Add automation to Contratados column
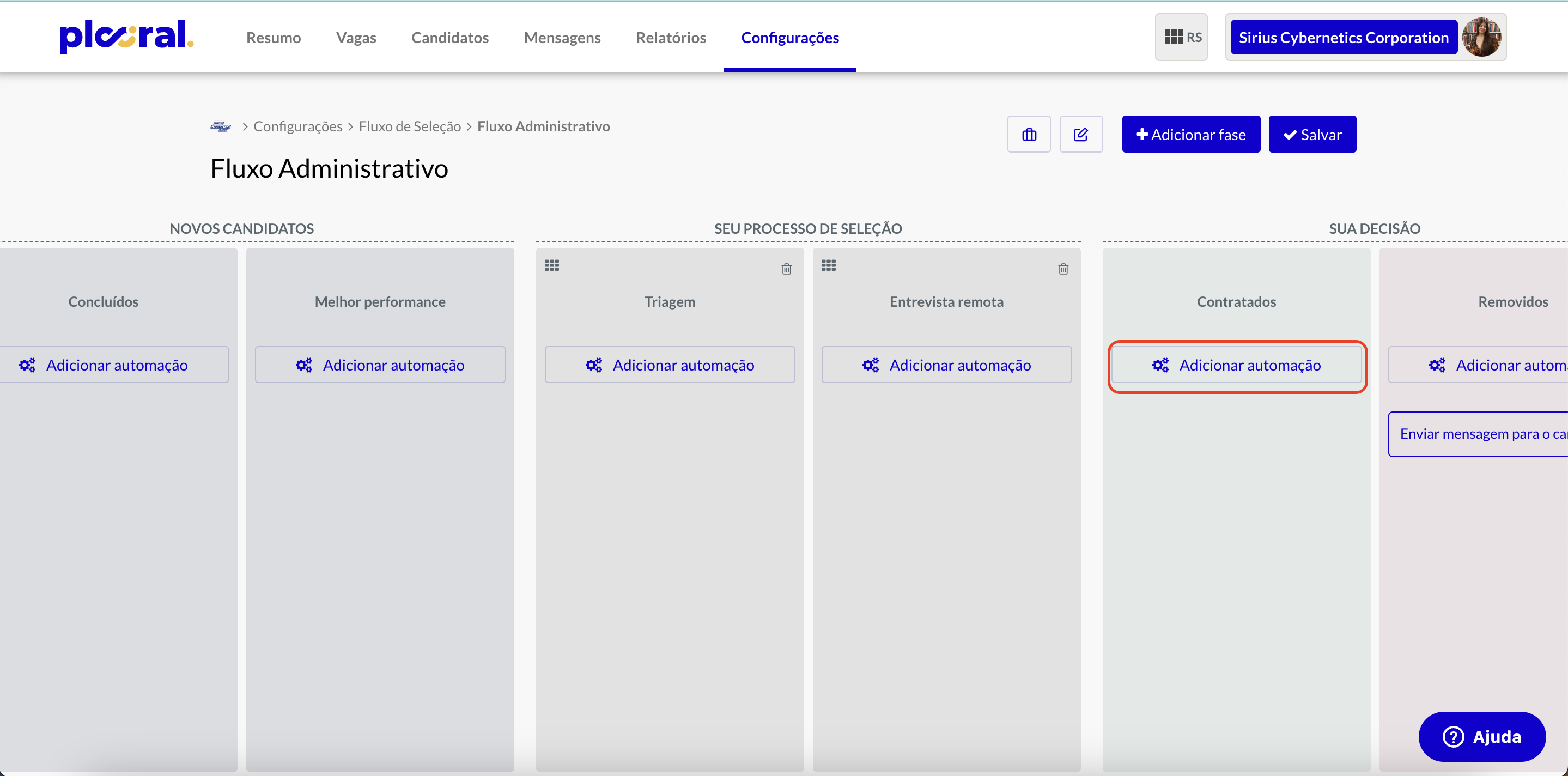The image size is (1568, 776). pyautogui.click(x=1236, y=365)
